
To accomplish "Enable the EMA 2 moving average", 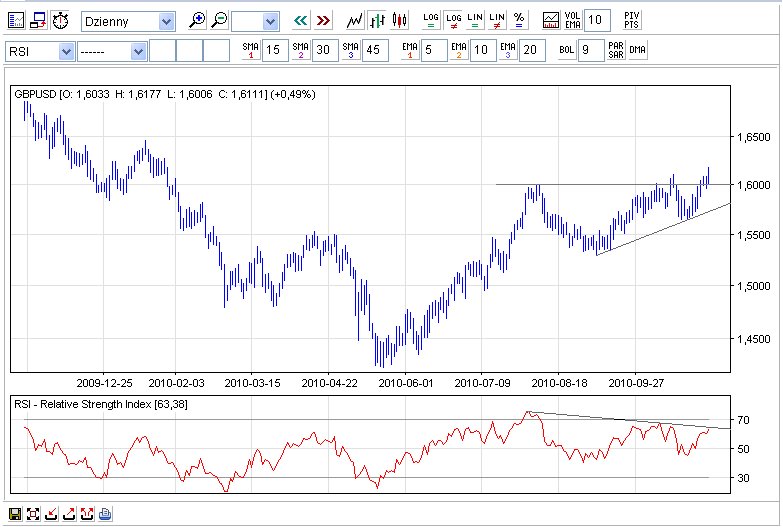I will pyautogui.click(x=458, y=50).
